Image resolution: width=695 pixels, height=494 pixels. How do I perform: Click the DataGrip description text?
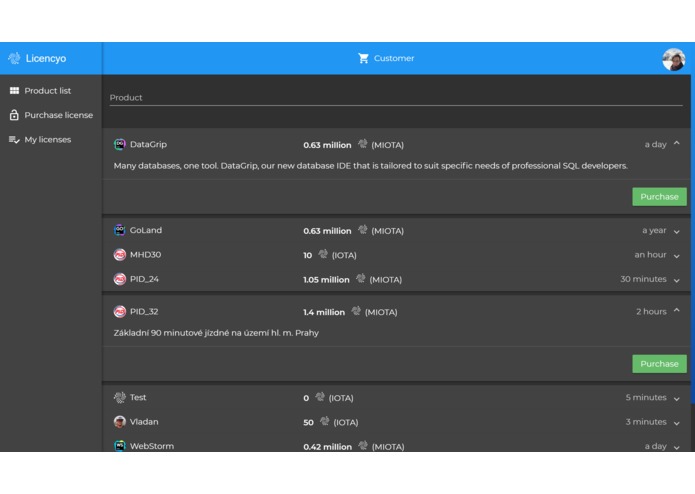click(371, 166)
